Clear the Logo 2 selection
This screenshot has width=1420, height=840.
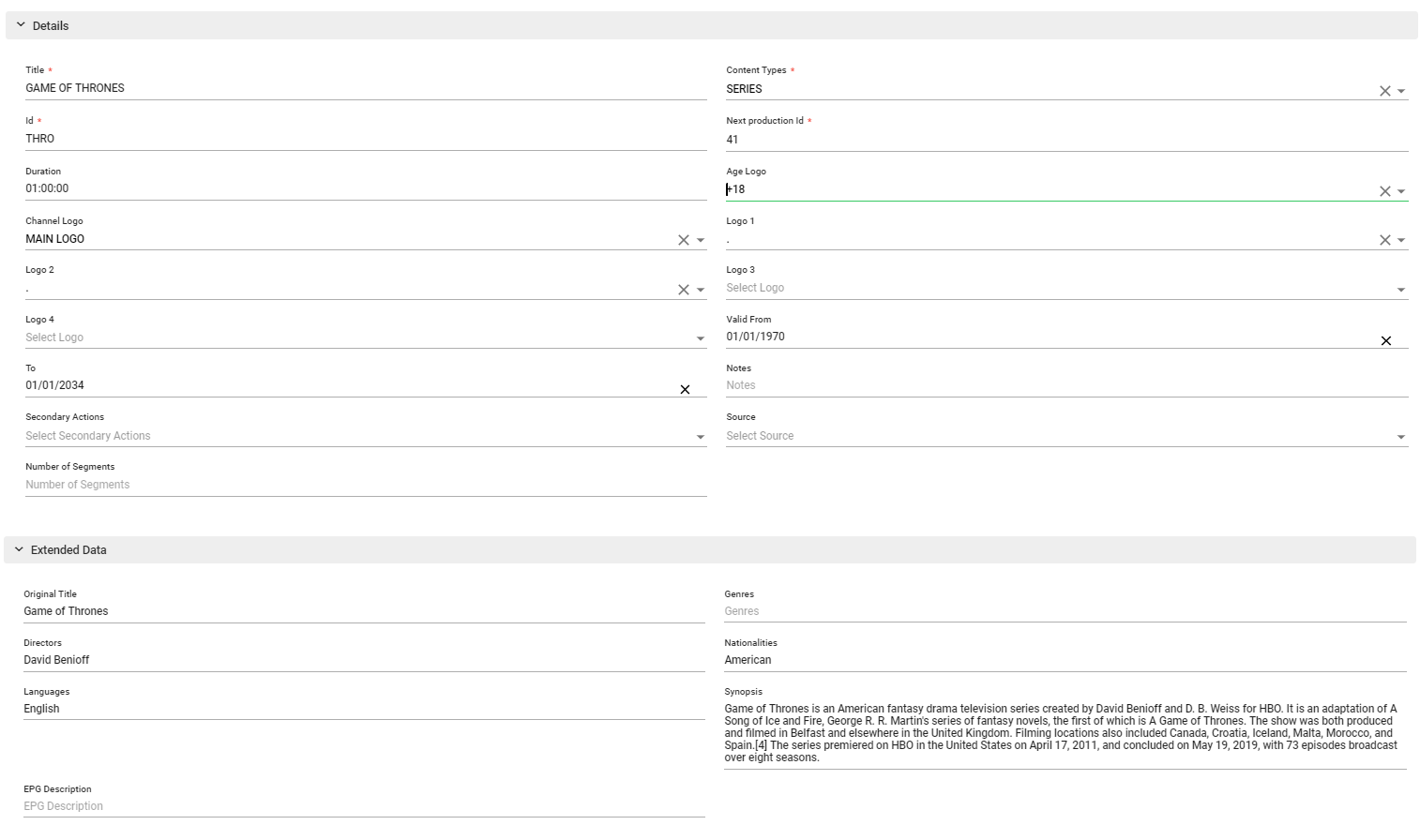point(684,290)
